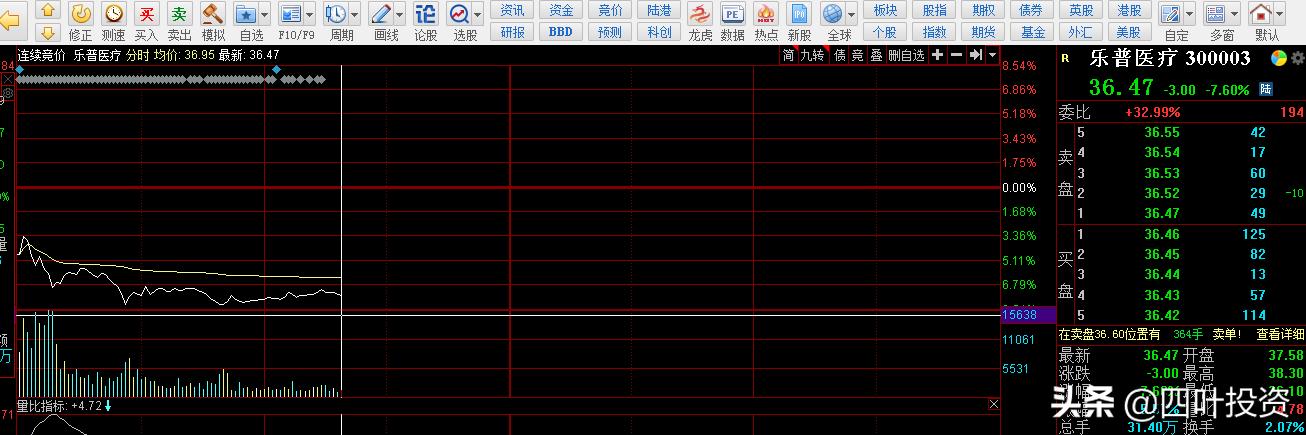1306x435 pixels.
Task: Open the 自定 custom layout icon
Action: coord(1172,14)
